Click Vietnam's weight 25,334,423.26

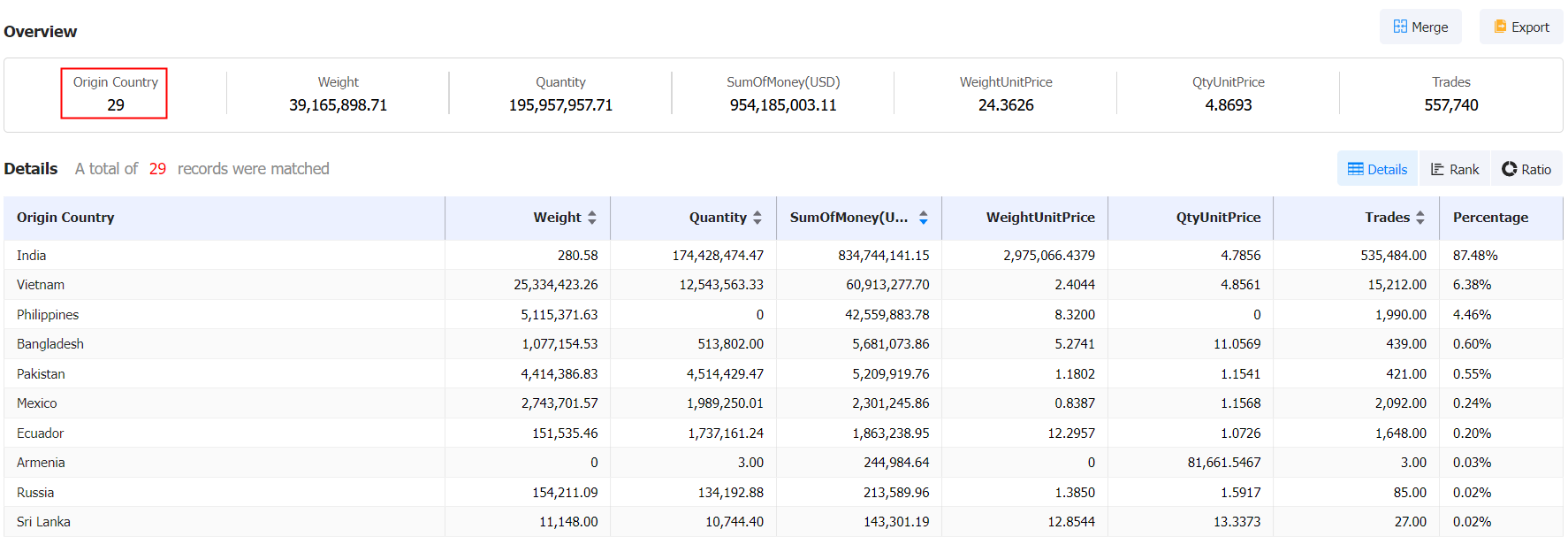[556, 285]
